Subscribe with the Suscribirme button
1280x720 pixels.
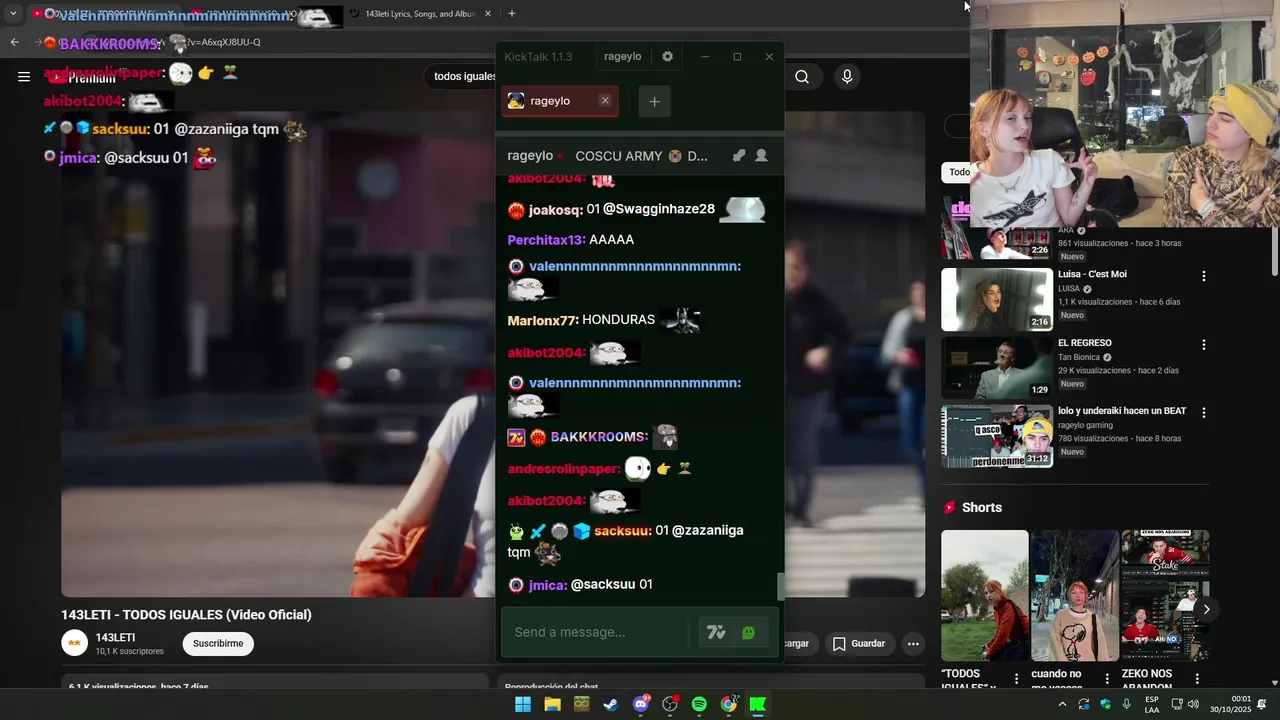tap(218, 643)
